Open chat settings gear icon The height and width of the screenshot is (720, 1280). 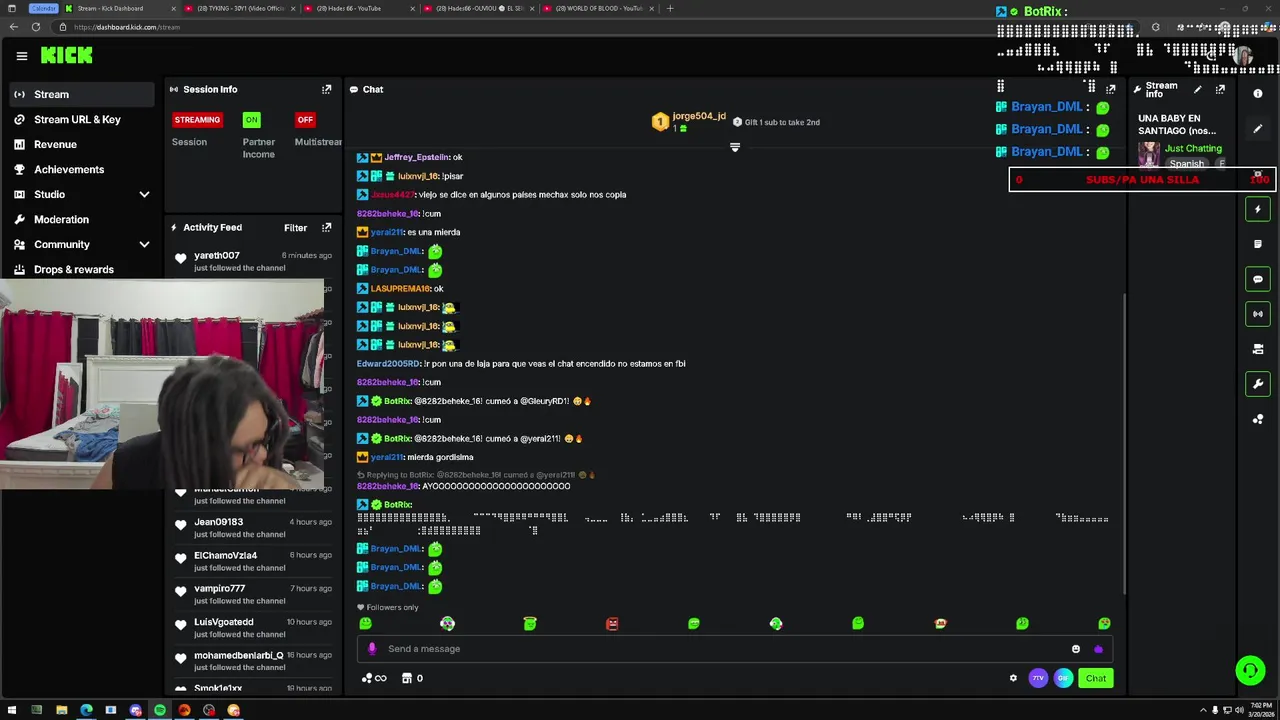[1013, 678]
